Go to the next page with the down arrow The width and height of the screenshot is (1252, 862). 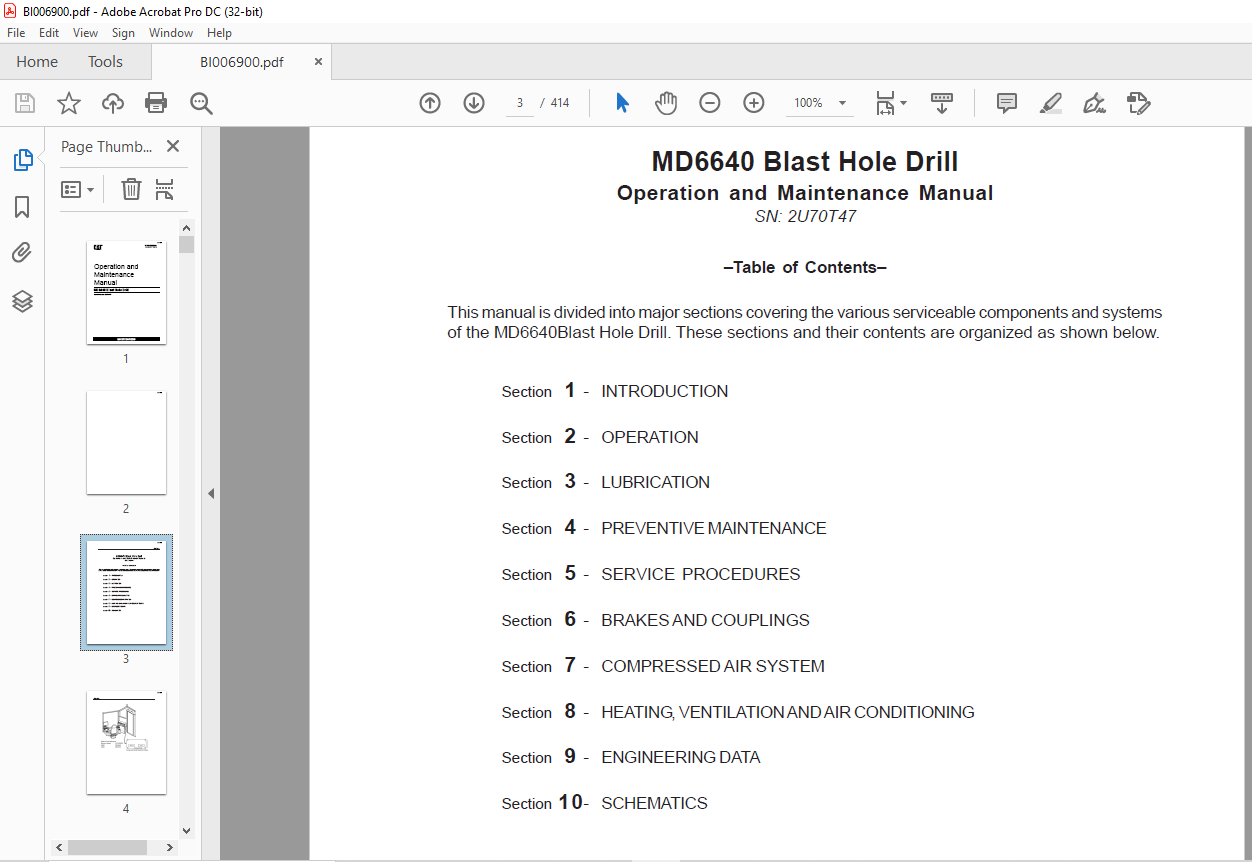pos(474,103)
